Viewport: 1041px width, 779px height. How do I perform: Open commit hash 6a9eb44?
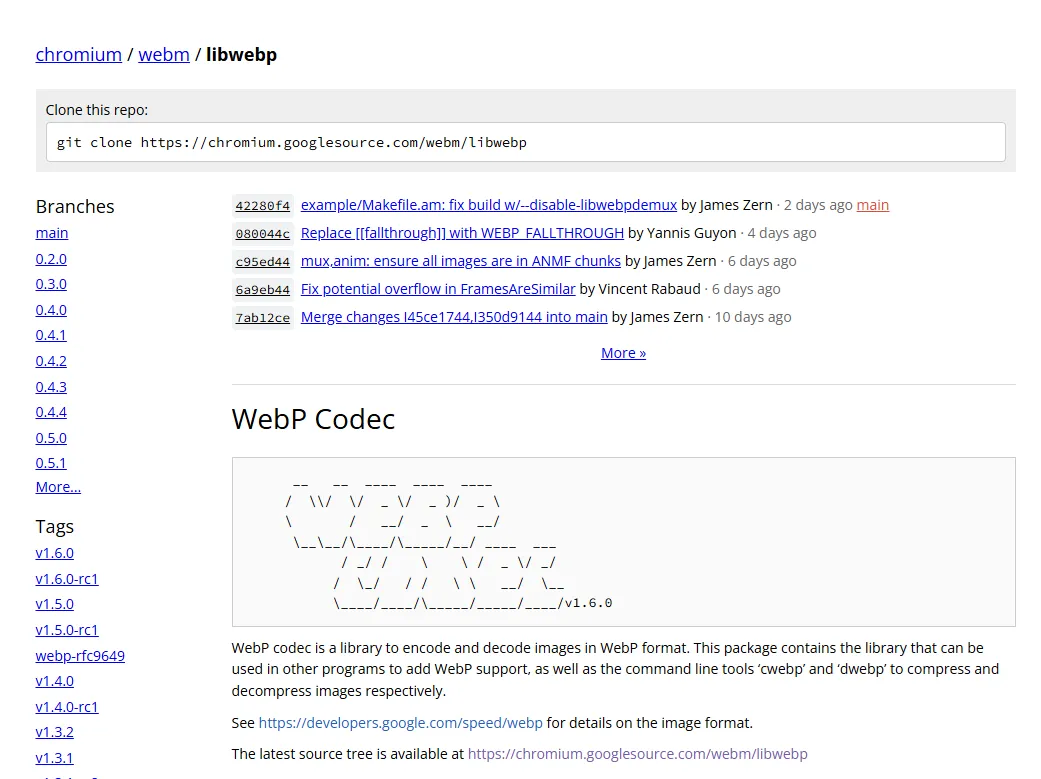(x=262, y=290)
